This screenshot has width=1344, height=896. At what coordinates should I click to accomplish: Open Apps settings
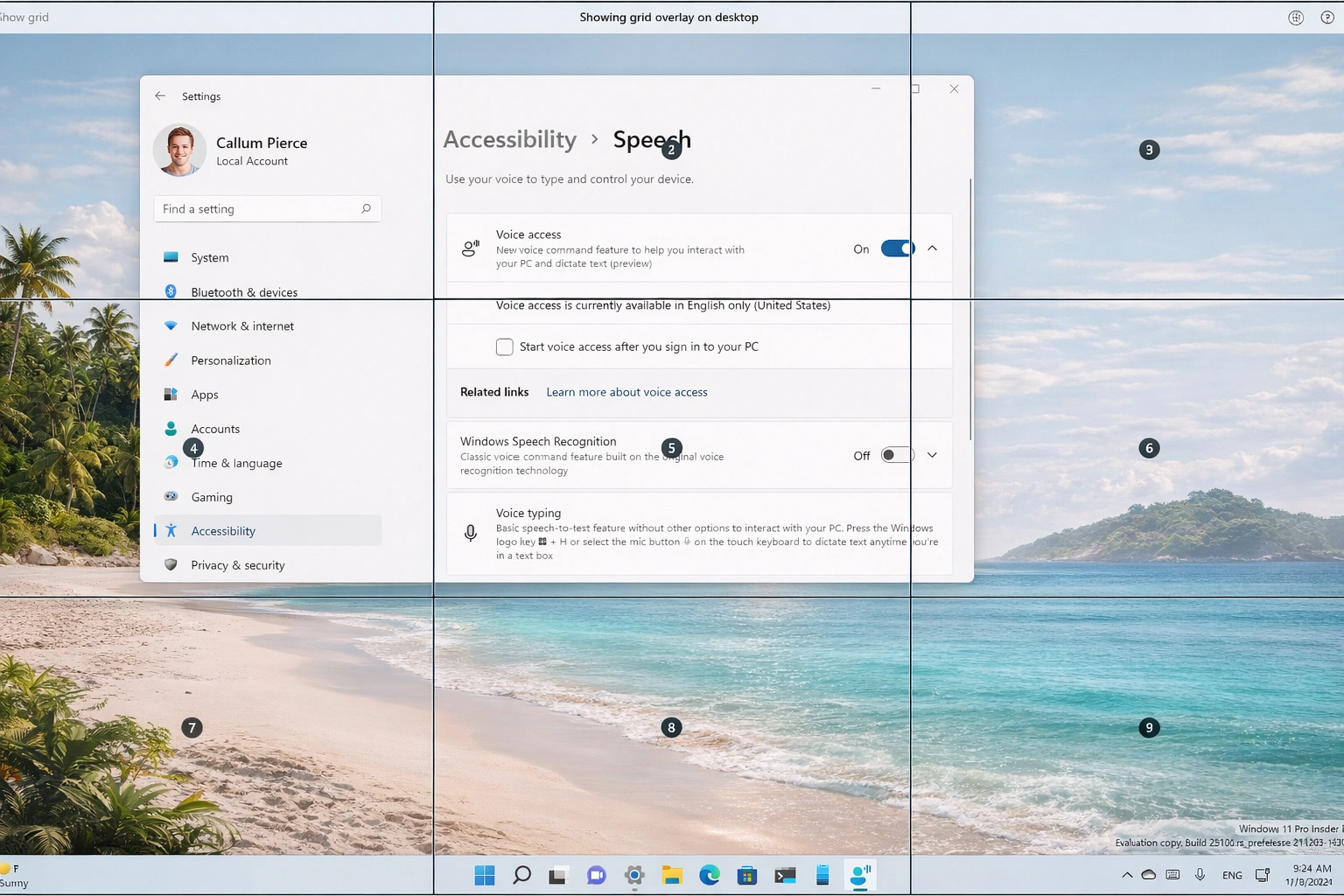[204, 394]
